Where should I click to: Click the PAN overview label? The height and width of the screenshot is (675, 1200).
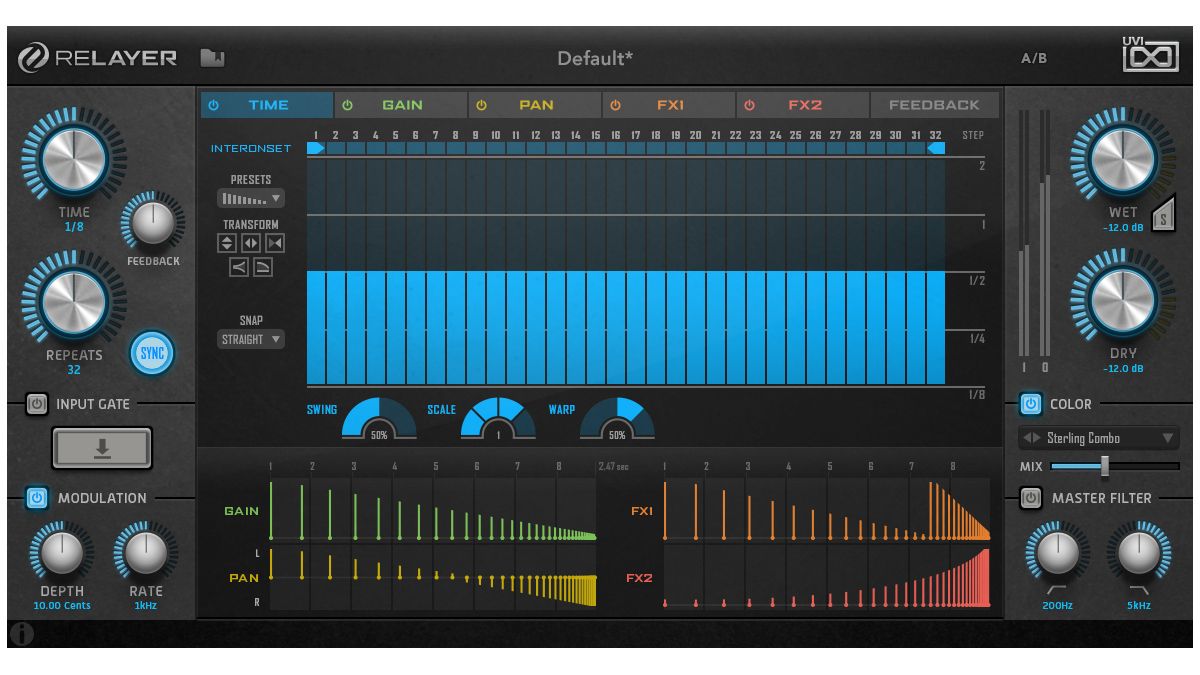tap(244, 578)
